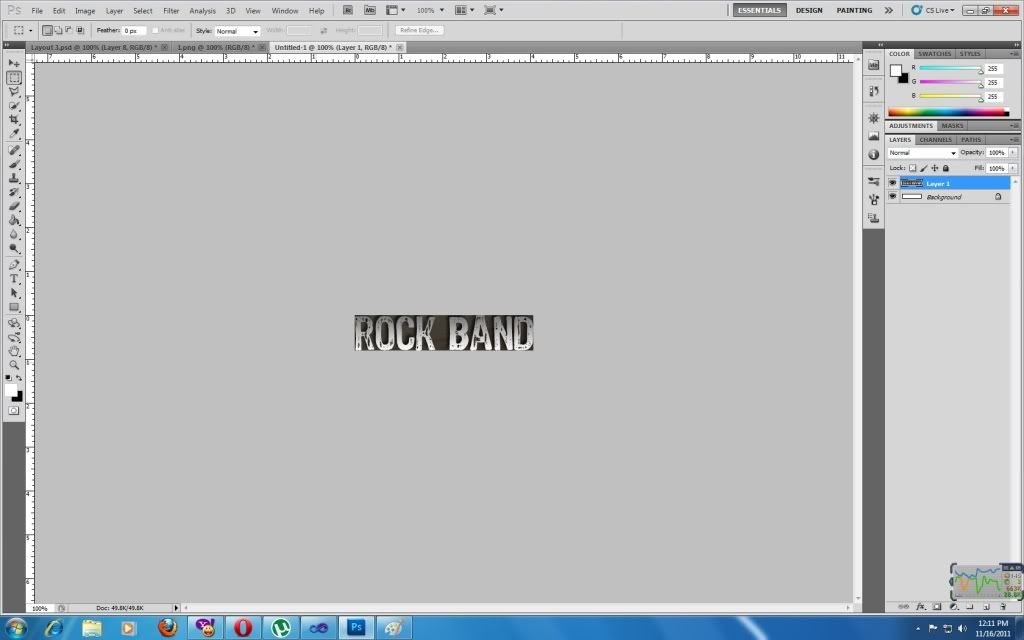1024x640 pixels.
Task: Select the Crop tool
Action: tap(14, 120)
